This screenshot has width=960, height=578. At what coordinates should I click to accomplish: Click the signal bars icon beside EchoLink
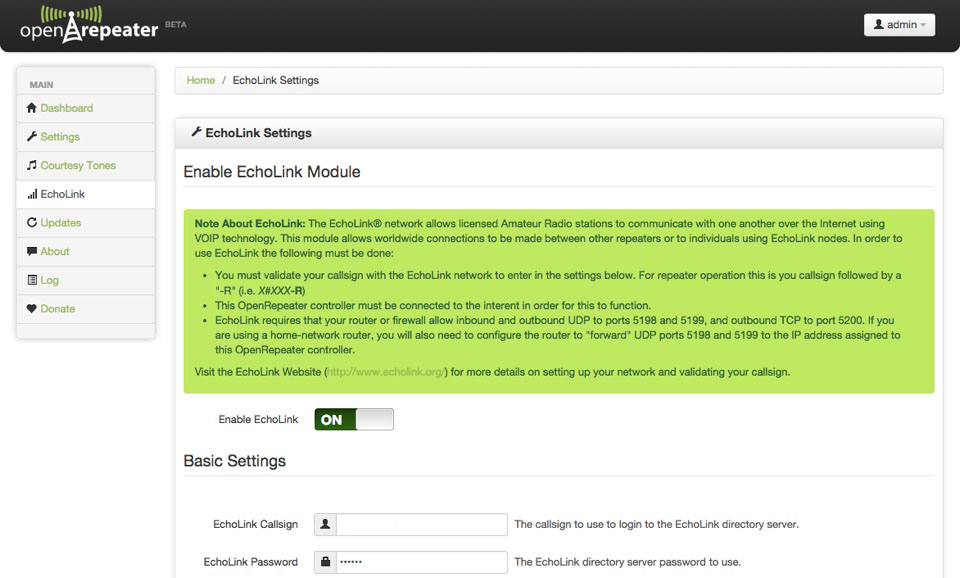(x=32, y=194)
